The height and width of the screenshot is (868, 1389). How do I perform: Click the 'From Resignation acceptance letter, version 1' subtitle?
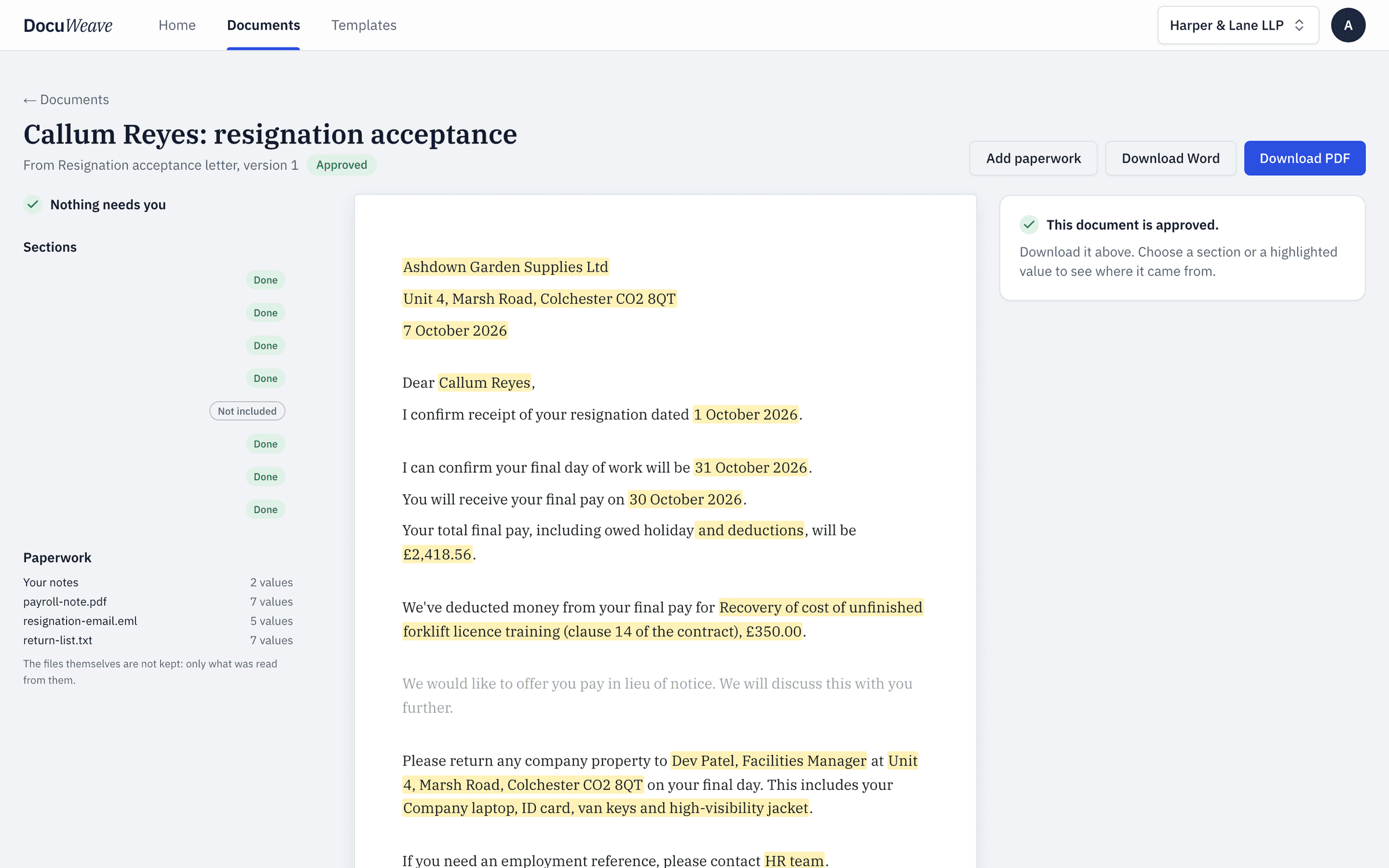[161, 165]
